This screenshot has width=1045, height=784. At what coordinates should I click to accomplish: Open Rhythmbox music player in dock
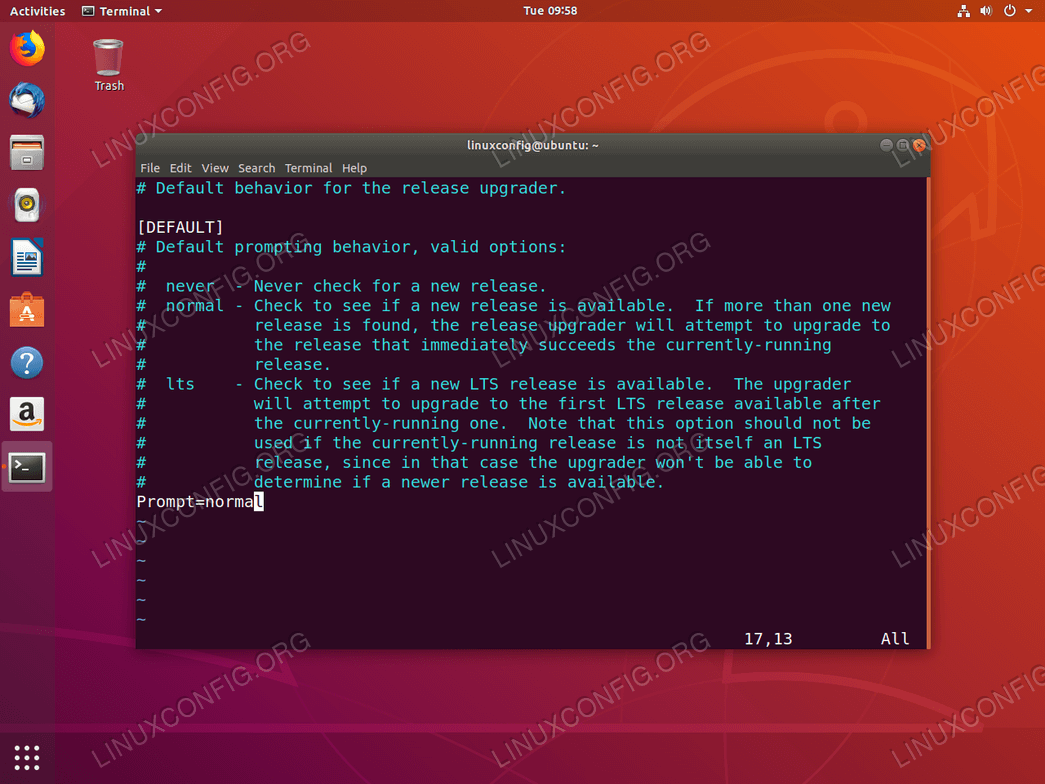tap(27, 205)
